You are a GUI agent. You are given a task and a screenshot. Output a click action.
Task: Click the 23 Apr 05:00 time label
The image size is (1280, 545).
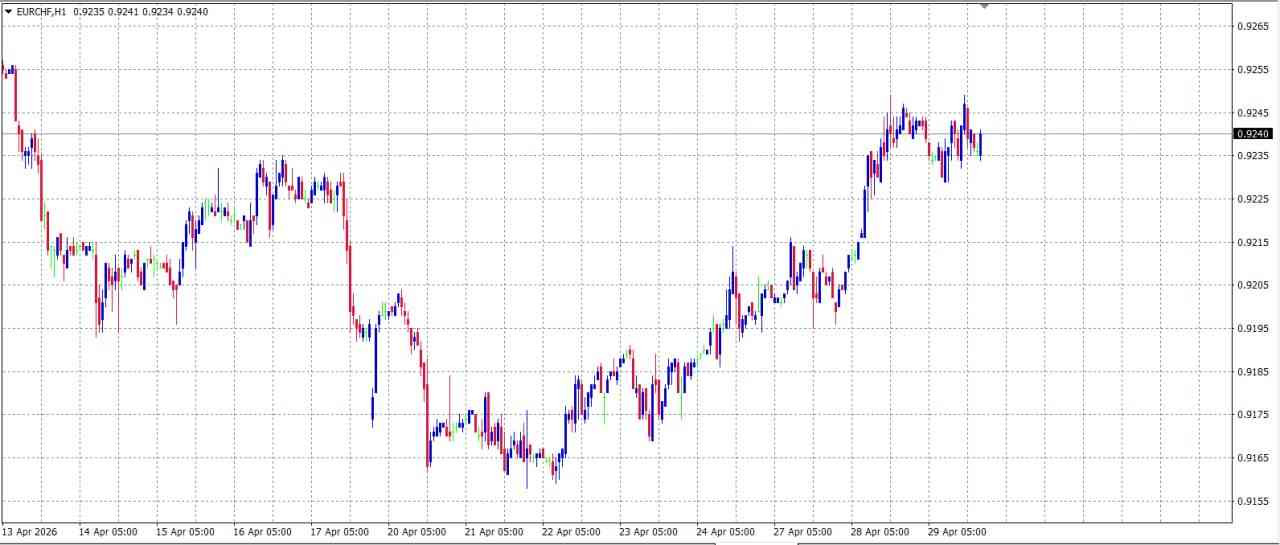coord(648,532)
